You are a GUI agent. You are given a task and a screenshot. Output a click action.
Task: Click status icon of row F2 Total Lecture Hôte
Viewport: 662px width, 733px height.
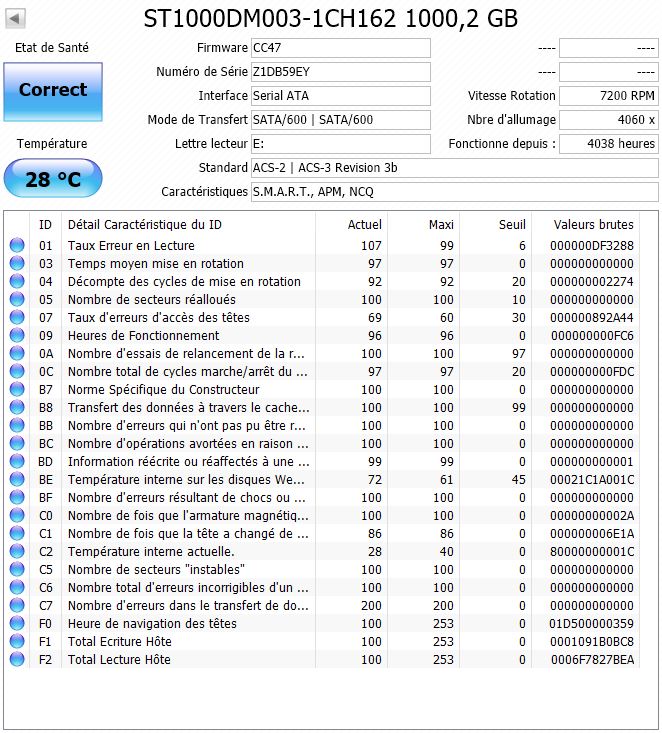click(17, 660)
